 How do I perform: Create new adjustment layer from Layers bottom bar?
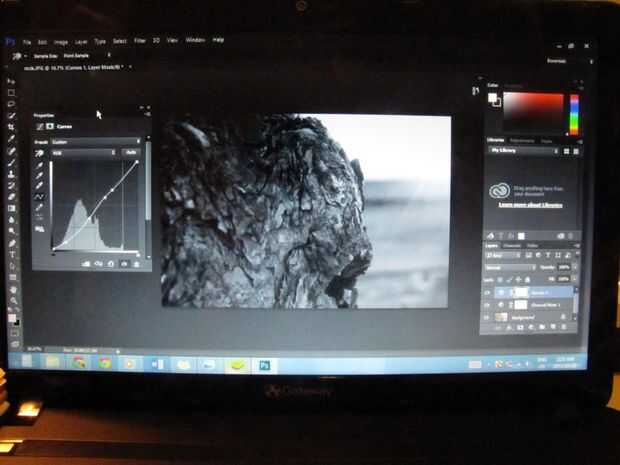pos(531,327)
